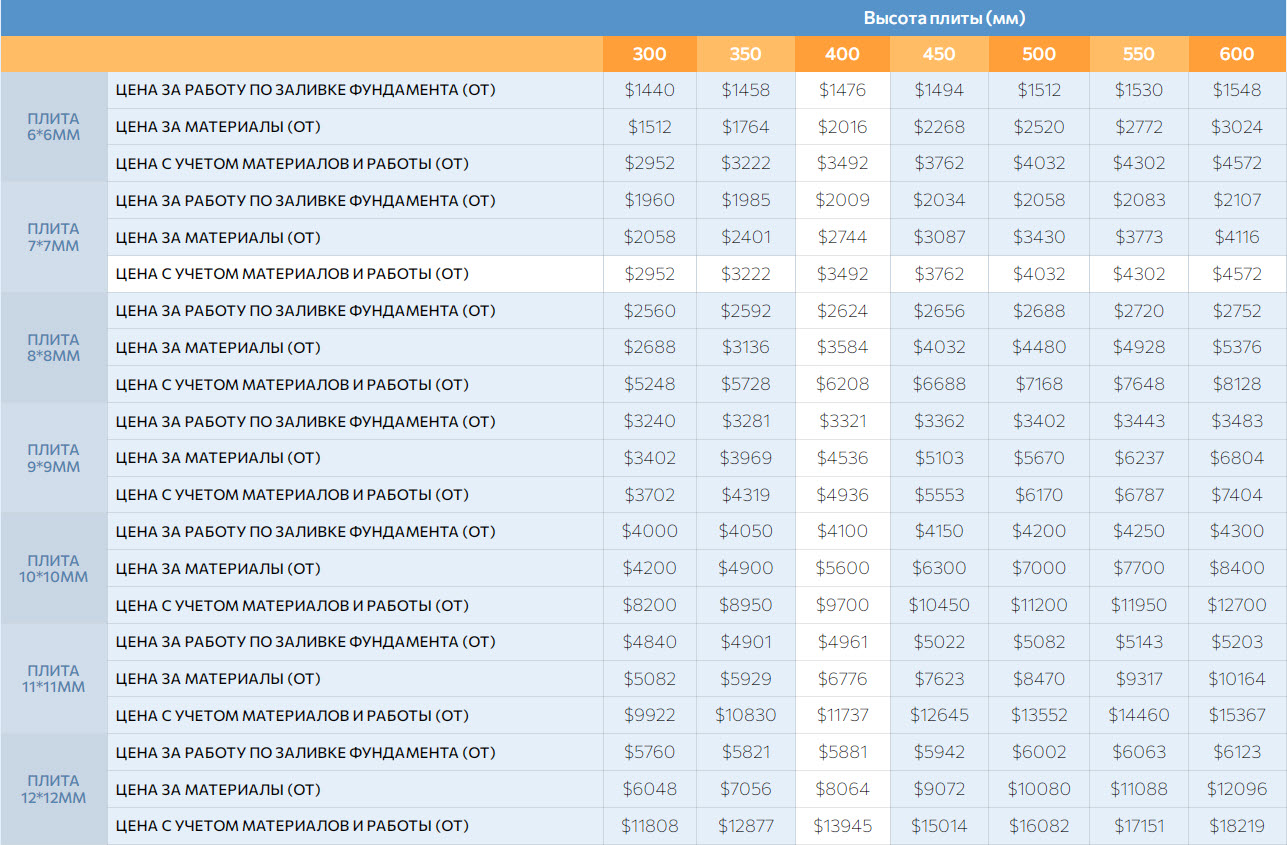Click the $2744 price cell
The image size is (1287, 845).
pyautogui.click(x=843, y=237)
